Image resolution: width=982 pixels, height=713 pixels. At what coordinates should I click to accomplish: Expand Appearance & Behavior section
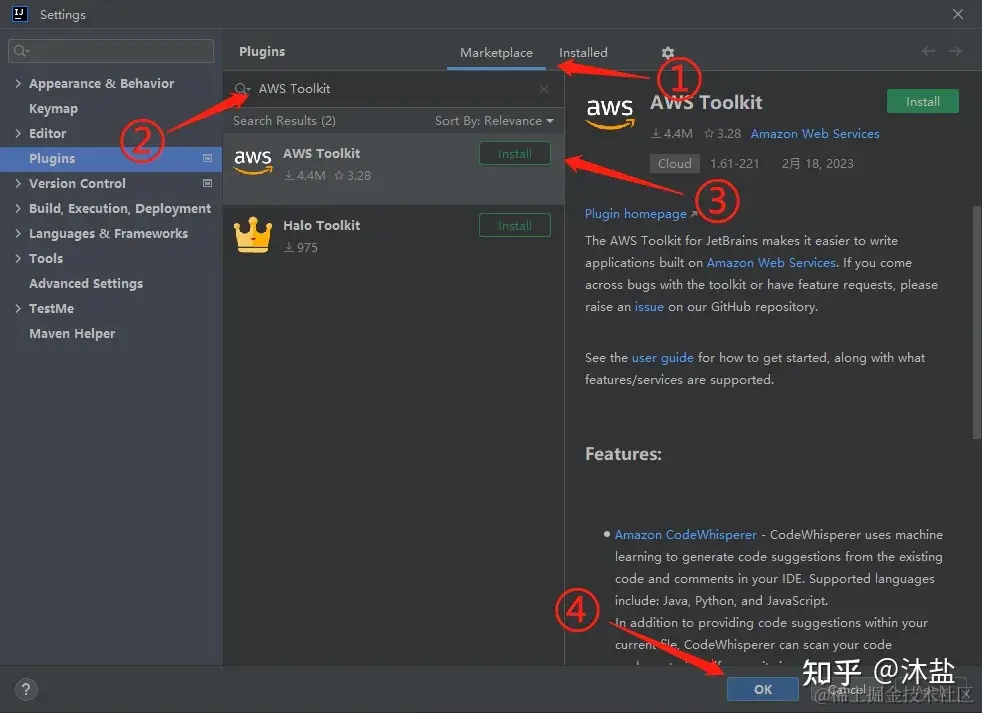(x=18, y=83)
